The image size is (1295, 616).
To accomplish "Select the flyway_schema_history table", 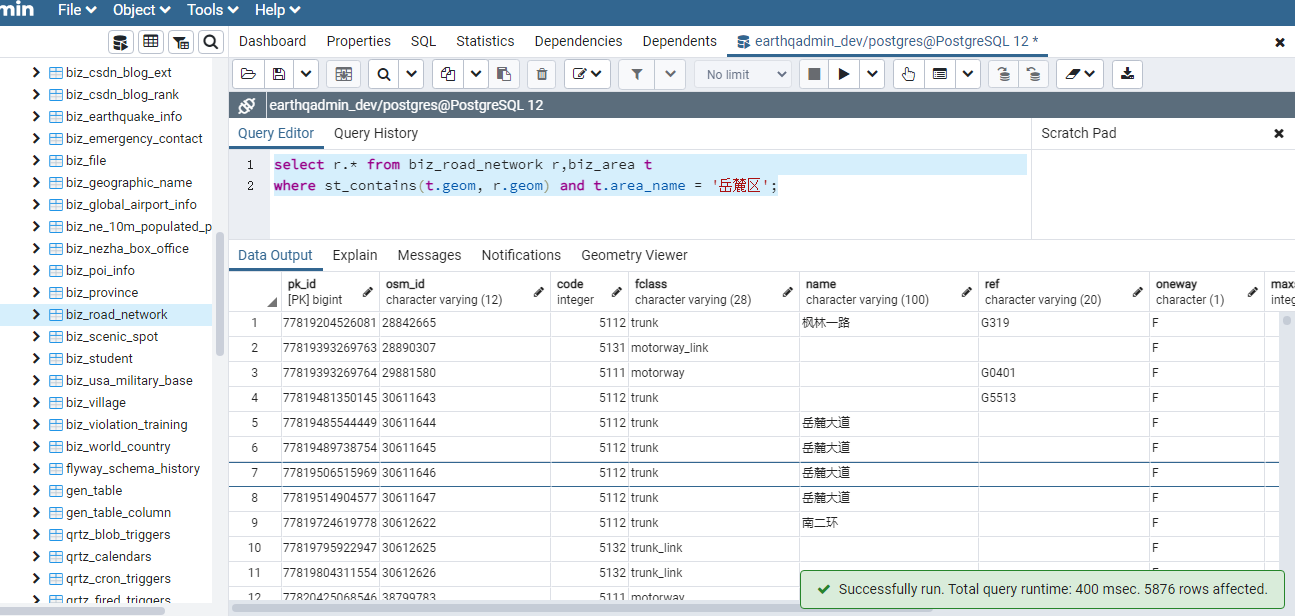I will click(132, 468).
